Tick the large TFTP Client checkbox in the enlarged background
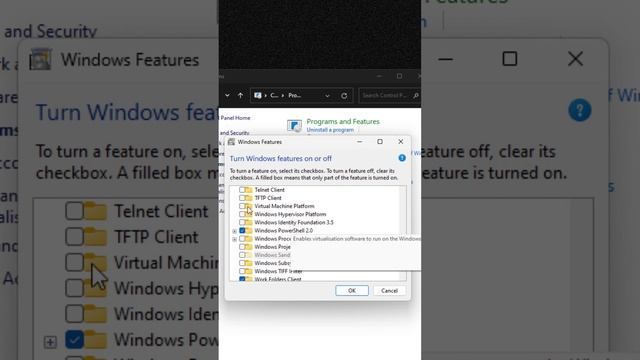The height and width of the screenshot is (360, 640). point(74,237)
